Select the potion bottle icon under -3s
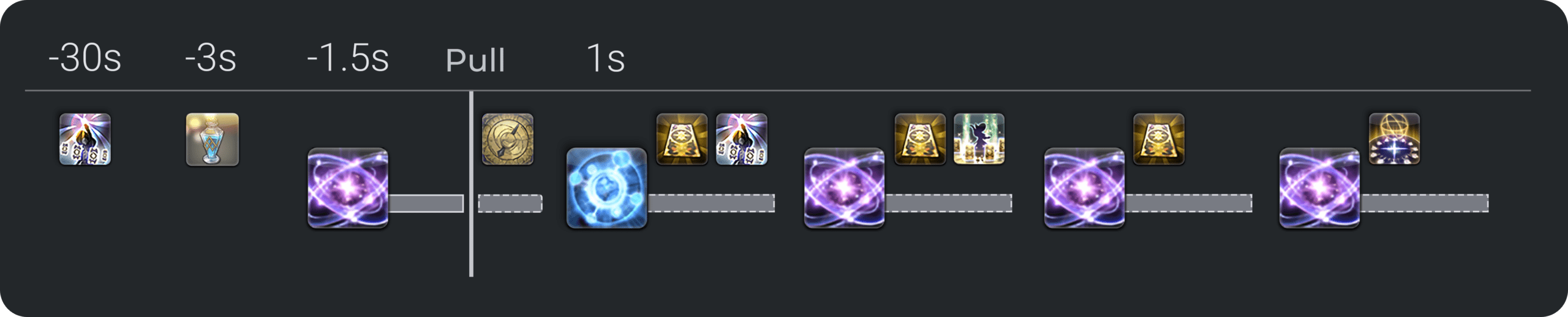 [x=213, y=139]
